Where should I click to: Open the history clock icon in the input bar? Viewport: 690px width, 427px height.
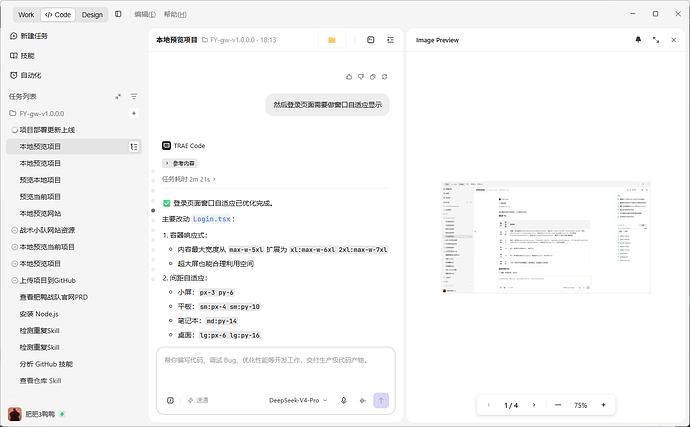170,400
